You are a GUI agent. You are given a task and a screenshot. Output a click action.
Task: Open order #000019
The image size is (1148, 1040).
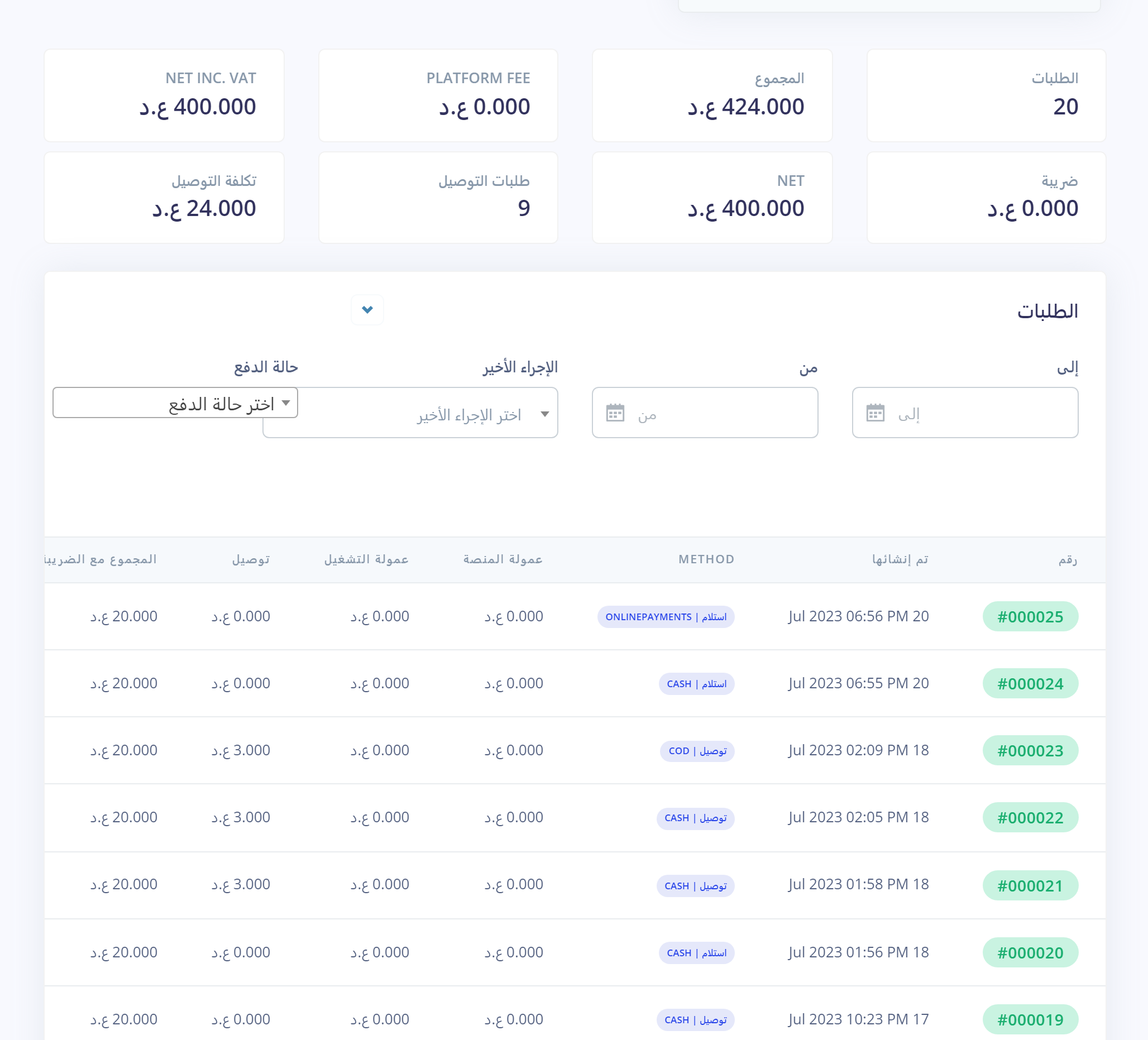point(1030,1019)
